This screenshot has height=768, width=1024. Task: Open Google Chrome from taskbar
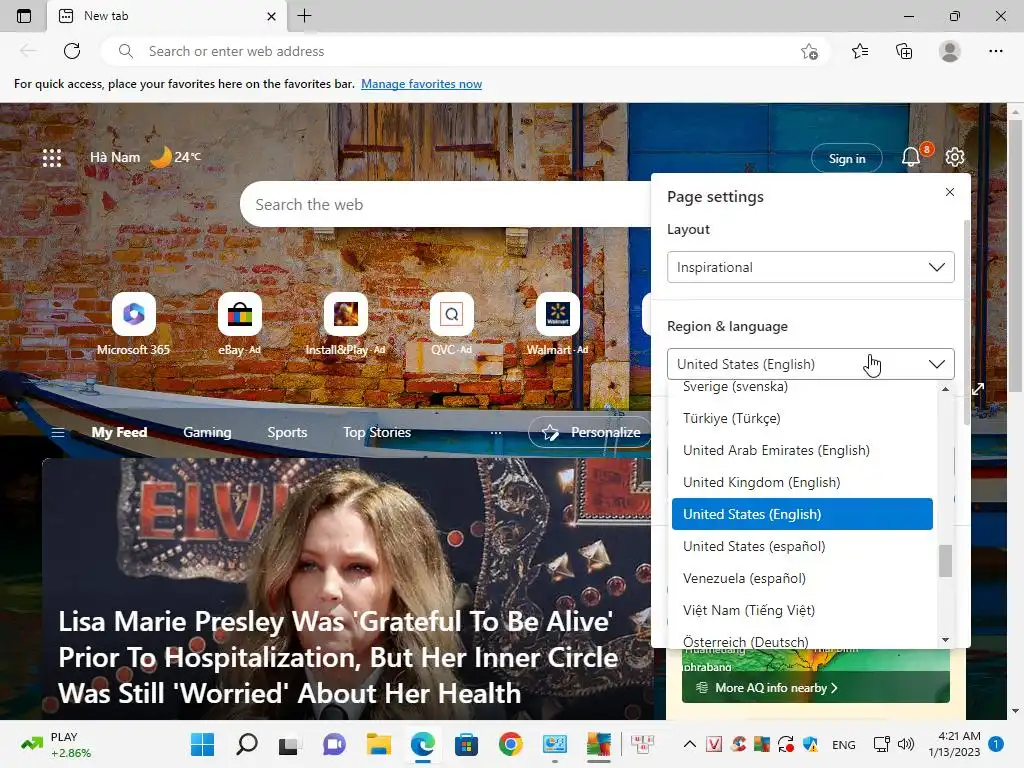tap(510, 744)
